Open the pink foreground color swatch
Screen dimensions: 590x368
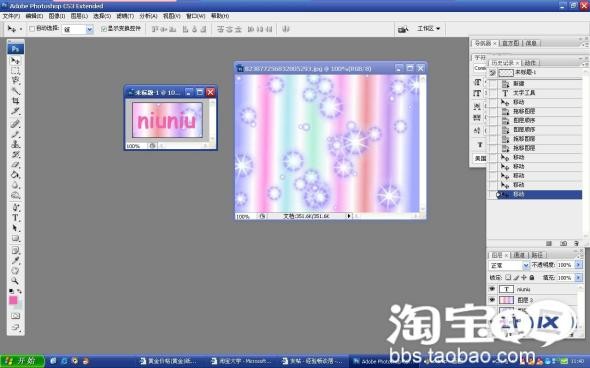point(13,300)
